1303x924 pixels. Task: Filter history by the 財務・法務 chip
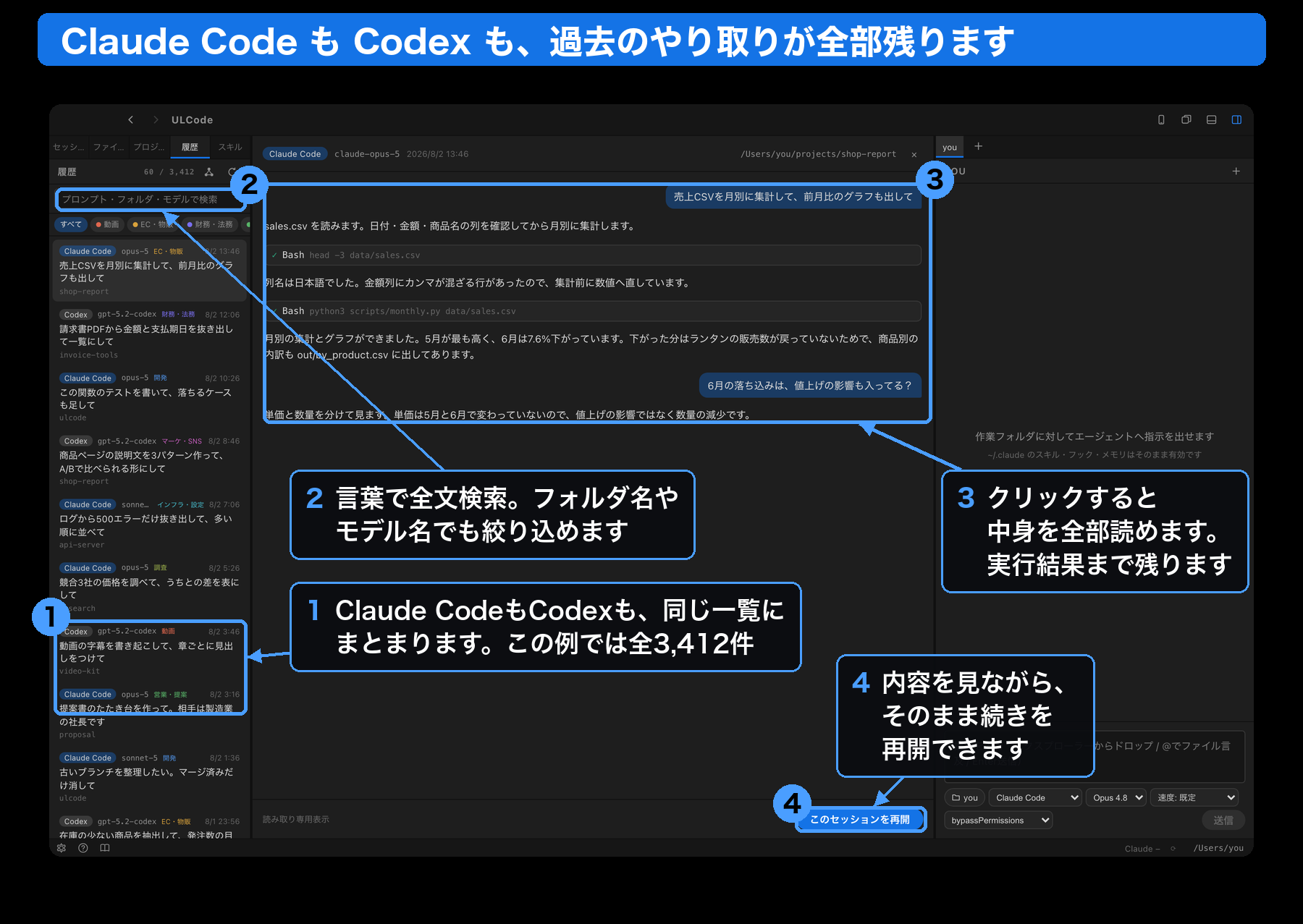tap(210, 224)
